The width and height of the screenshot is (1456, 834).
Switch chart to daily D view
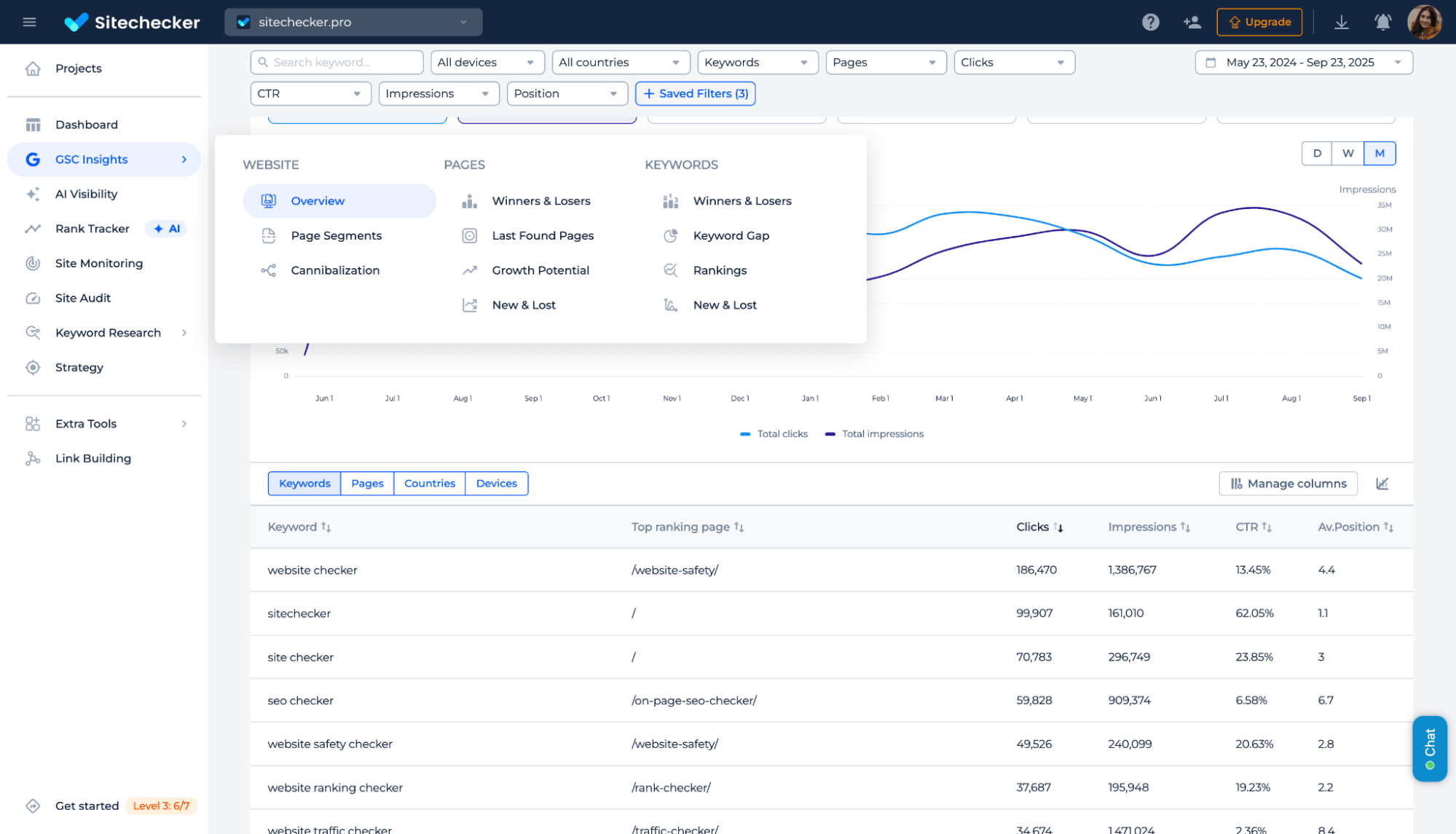tap(1317, 153)
